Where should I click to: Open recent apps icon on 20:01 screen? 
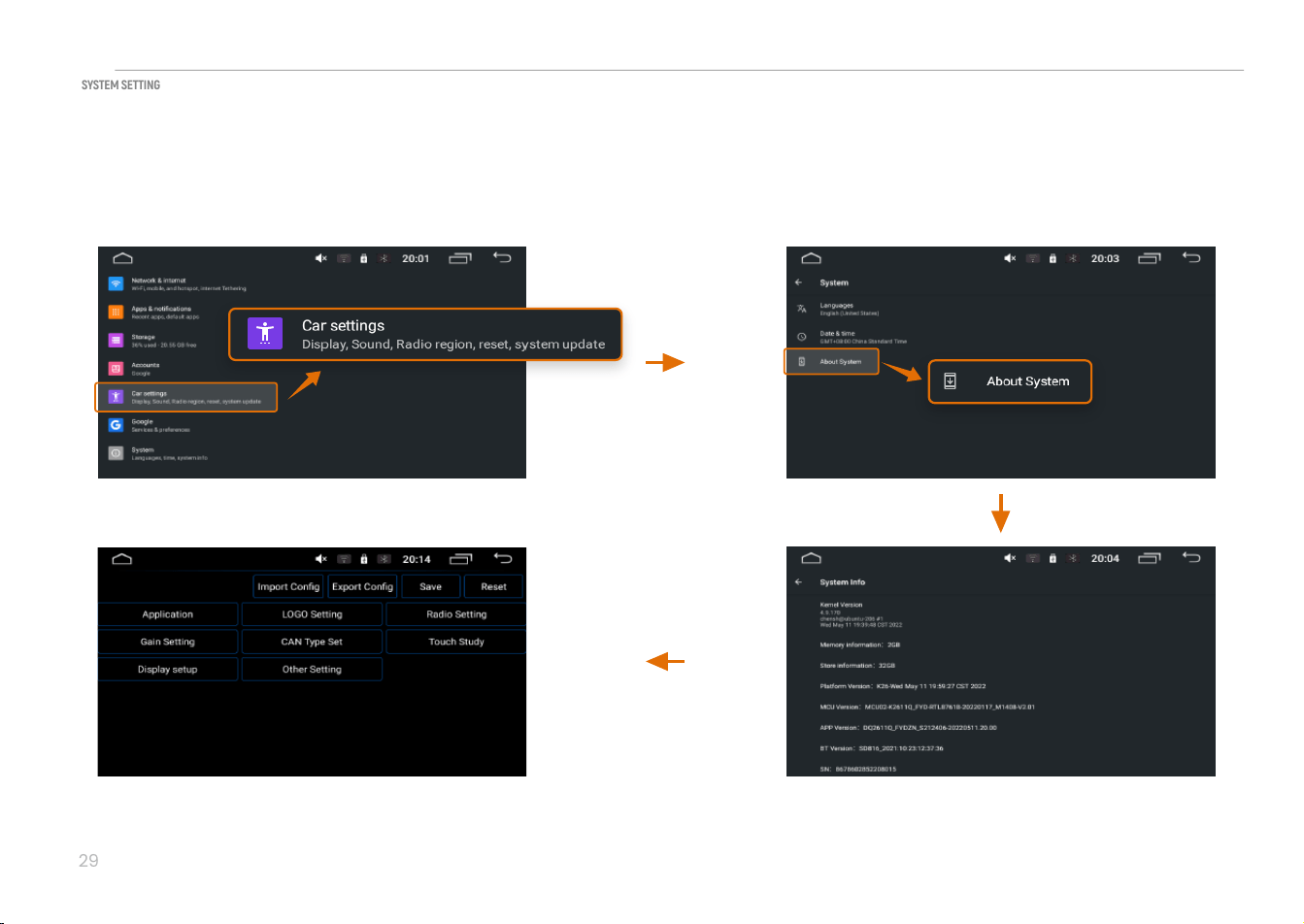coord(460,258)
